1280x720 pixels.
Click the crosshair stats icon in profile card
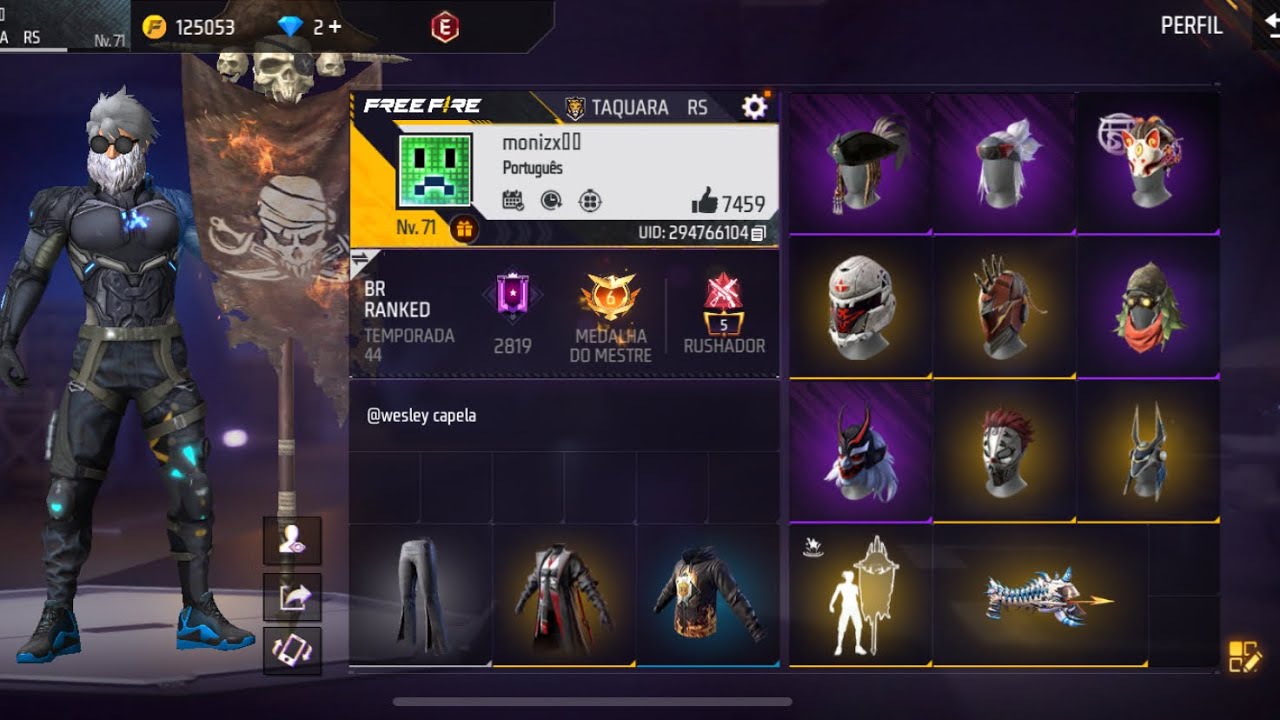click(x=591, y=201)
